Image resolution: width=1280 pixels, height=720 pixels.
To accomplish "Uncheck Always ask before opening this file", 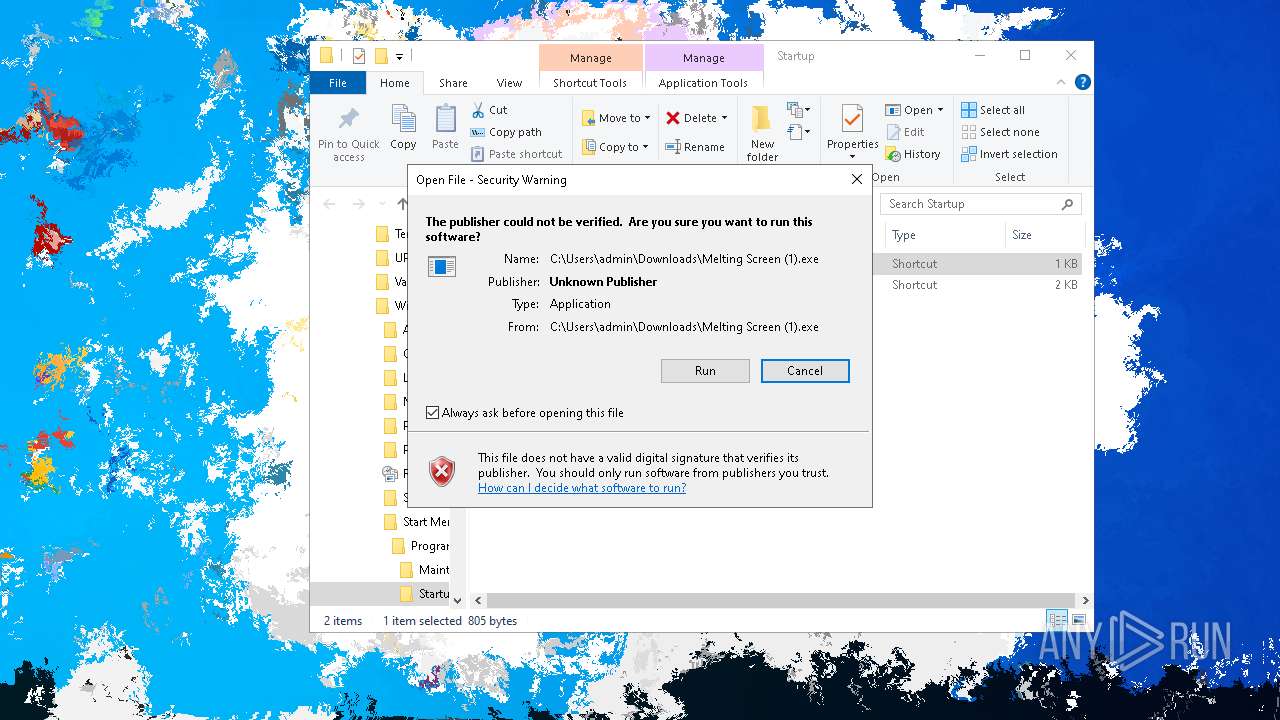I will click(432, 412).
